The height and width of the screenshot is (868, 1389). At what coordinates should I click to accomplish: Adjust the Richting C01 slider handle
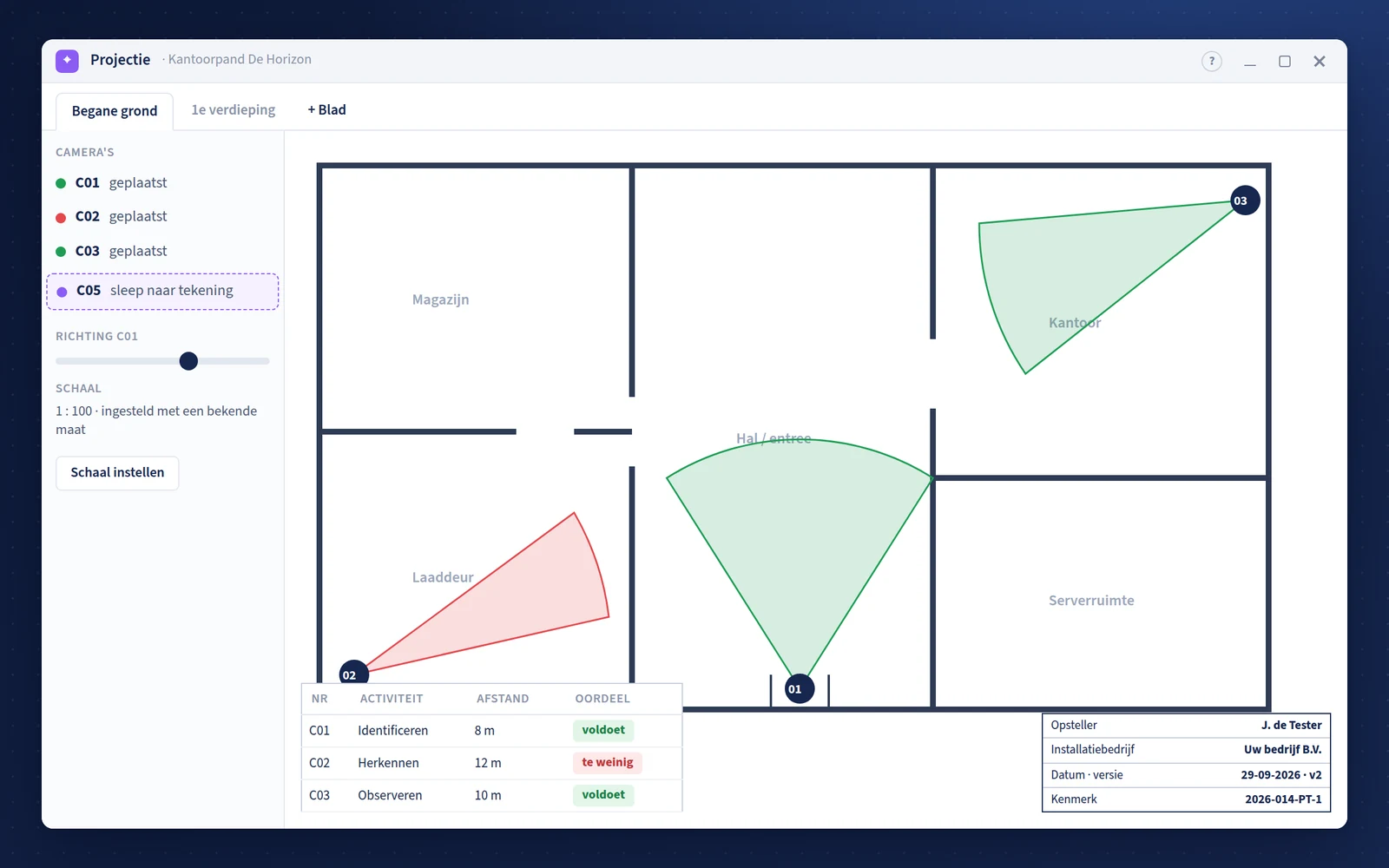[188, 361]
